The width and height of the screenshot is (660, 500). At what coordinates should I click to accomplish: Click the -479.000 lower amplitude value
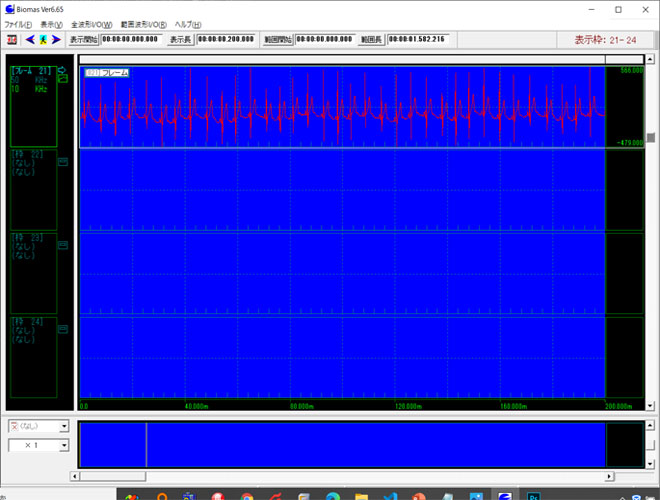pyautogui.click(x=630, y=143)
